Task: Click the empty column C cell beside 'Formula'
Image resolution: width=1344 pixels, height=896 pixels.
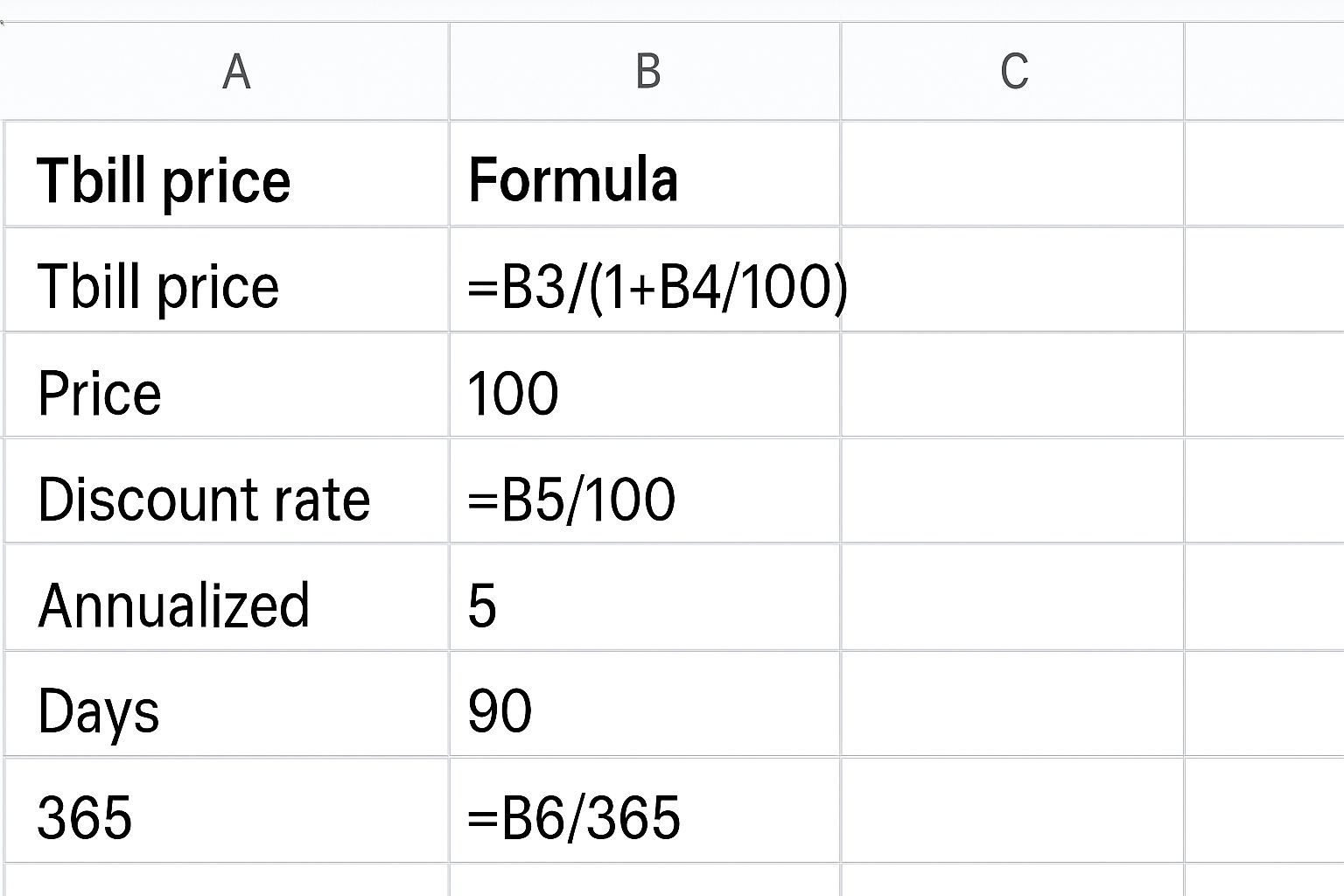Action: point(1012,175)
